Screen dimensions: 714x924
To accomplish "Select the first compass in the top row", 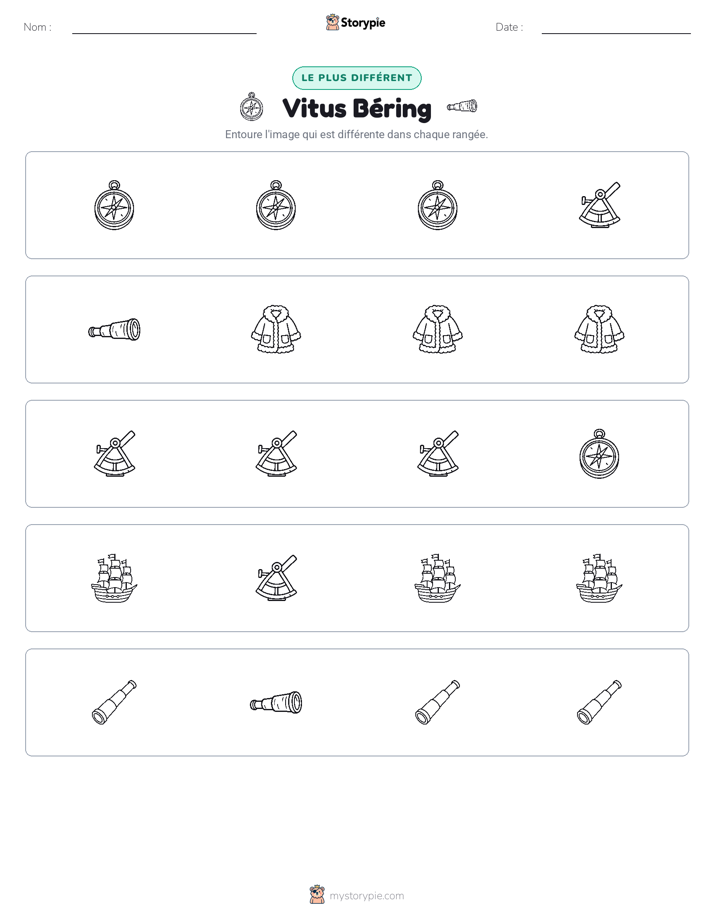I will pos(114,205).
